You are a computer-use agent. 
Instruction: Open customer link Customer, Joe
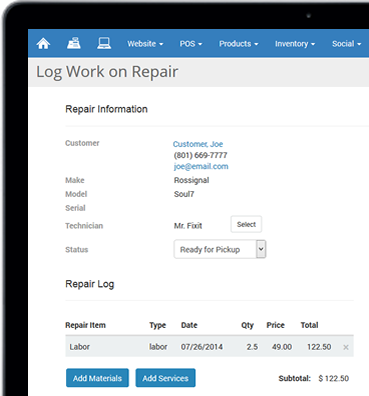tap(198, 144)
